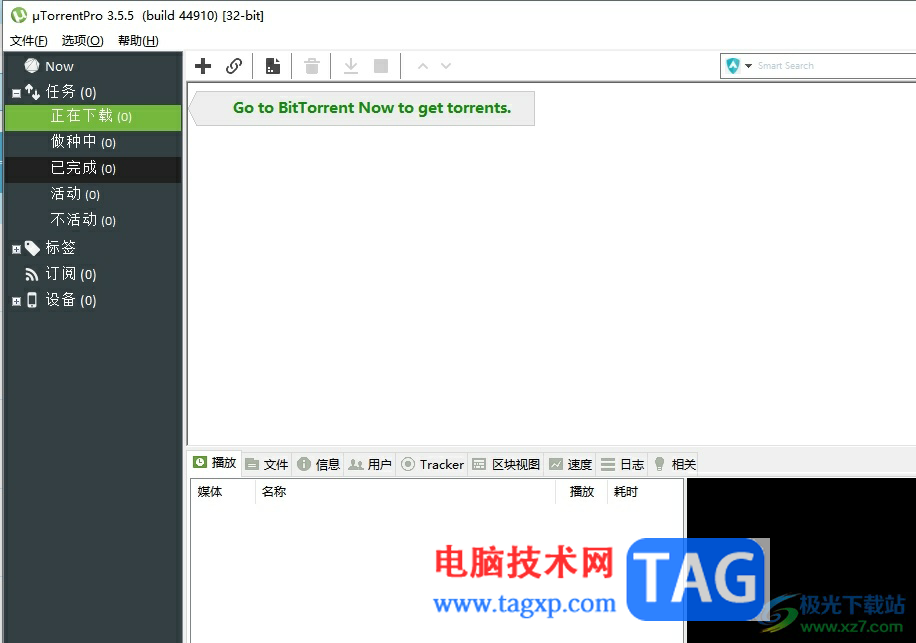Click the Stop torrent square icon

(381, 66)
